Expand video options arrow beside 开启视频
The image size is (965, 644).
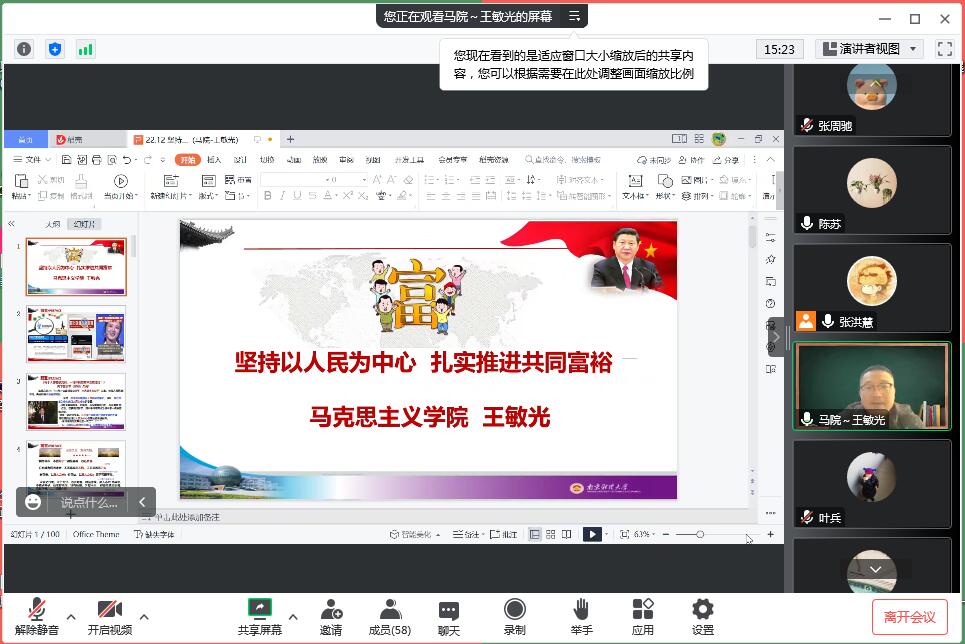pos(144,616)
